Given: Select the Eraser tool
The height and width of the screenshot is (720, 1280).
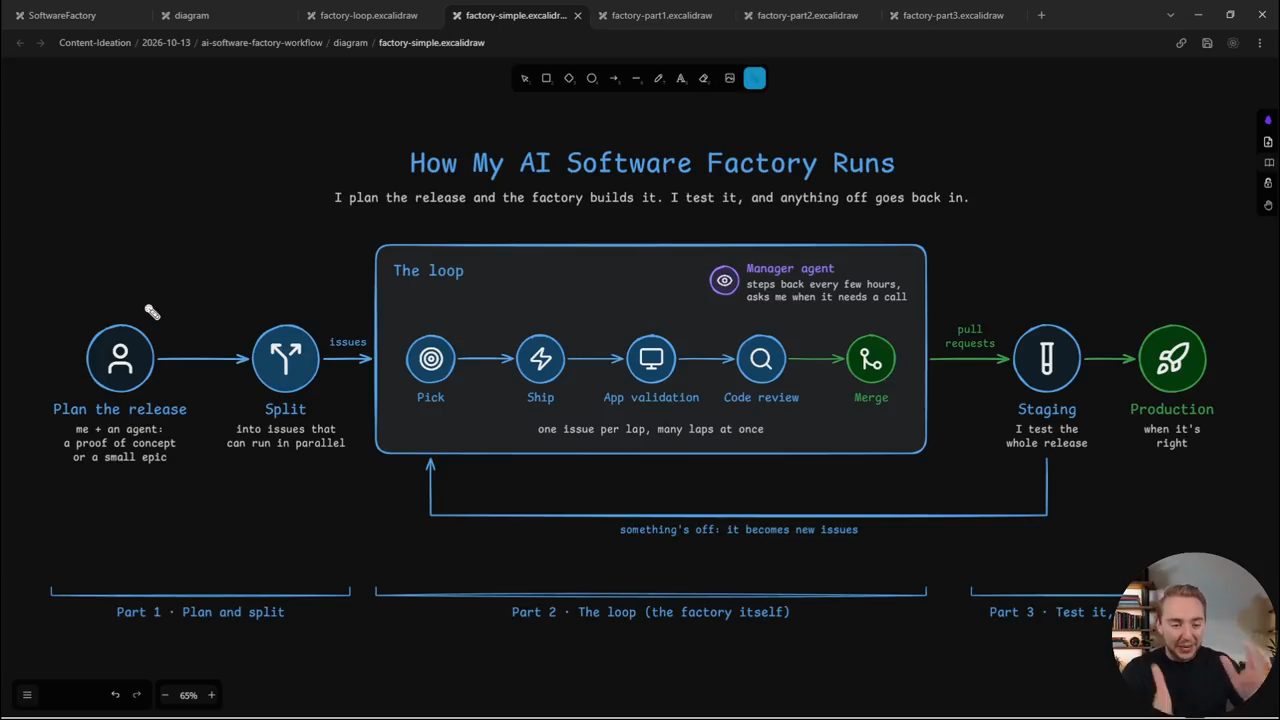Looking at the screenshot, I should point(703,78).
